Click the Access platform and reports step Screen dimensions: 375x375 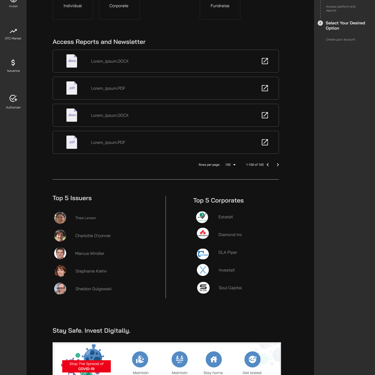click(340, 8)
